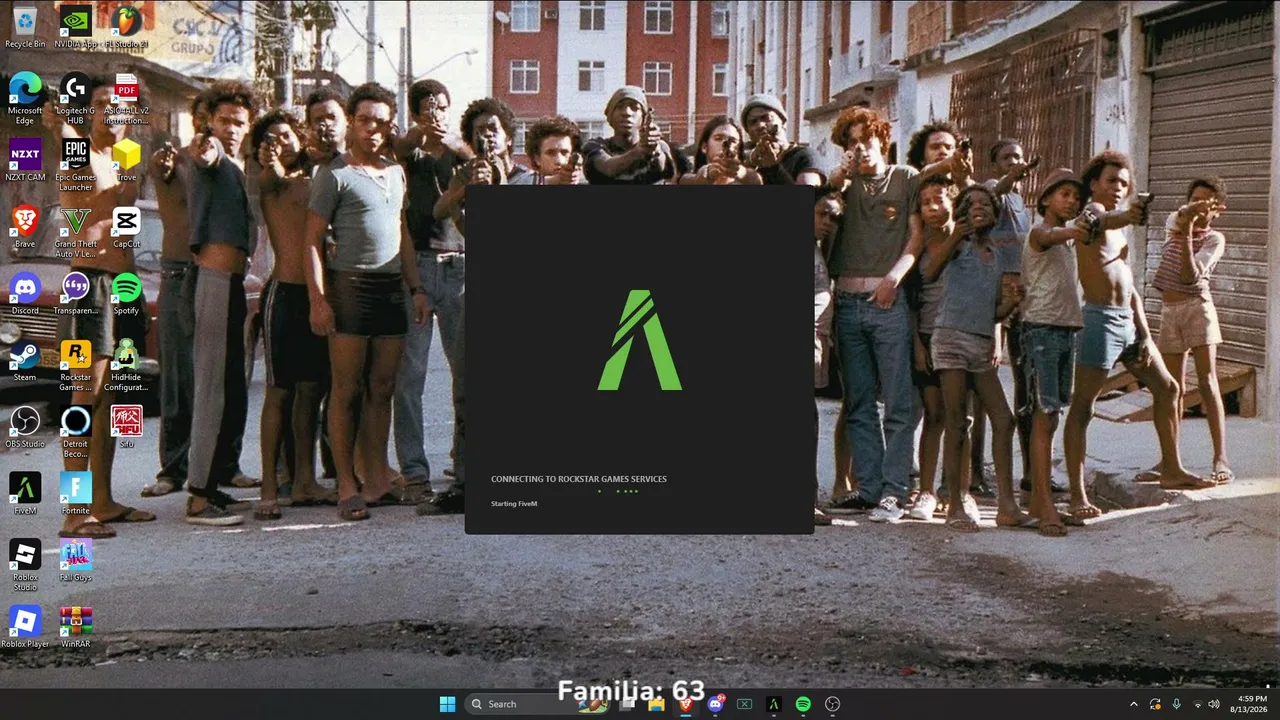Screen dimensions: 1280x720
Task: Click the "Starting FiveM" status text
Action: tap(514, 504)
